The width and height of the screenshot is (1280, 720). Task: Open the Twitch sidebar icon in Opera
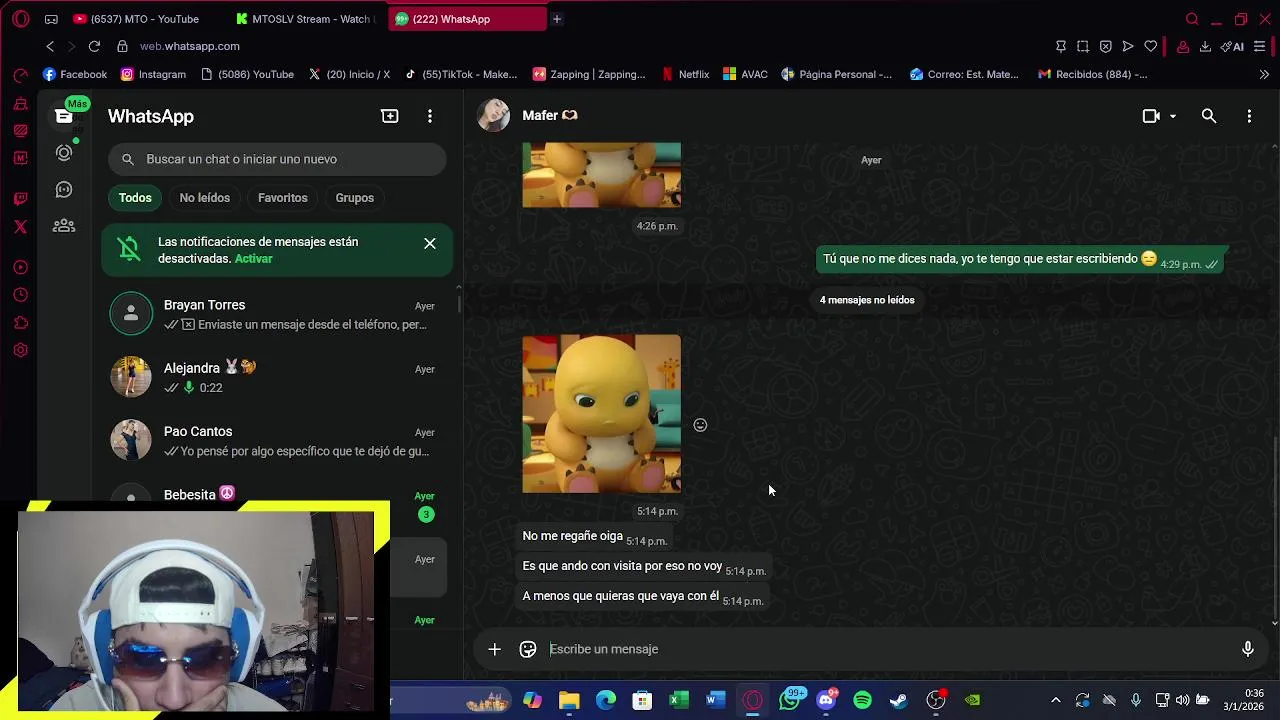[20, 199]
